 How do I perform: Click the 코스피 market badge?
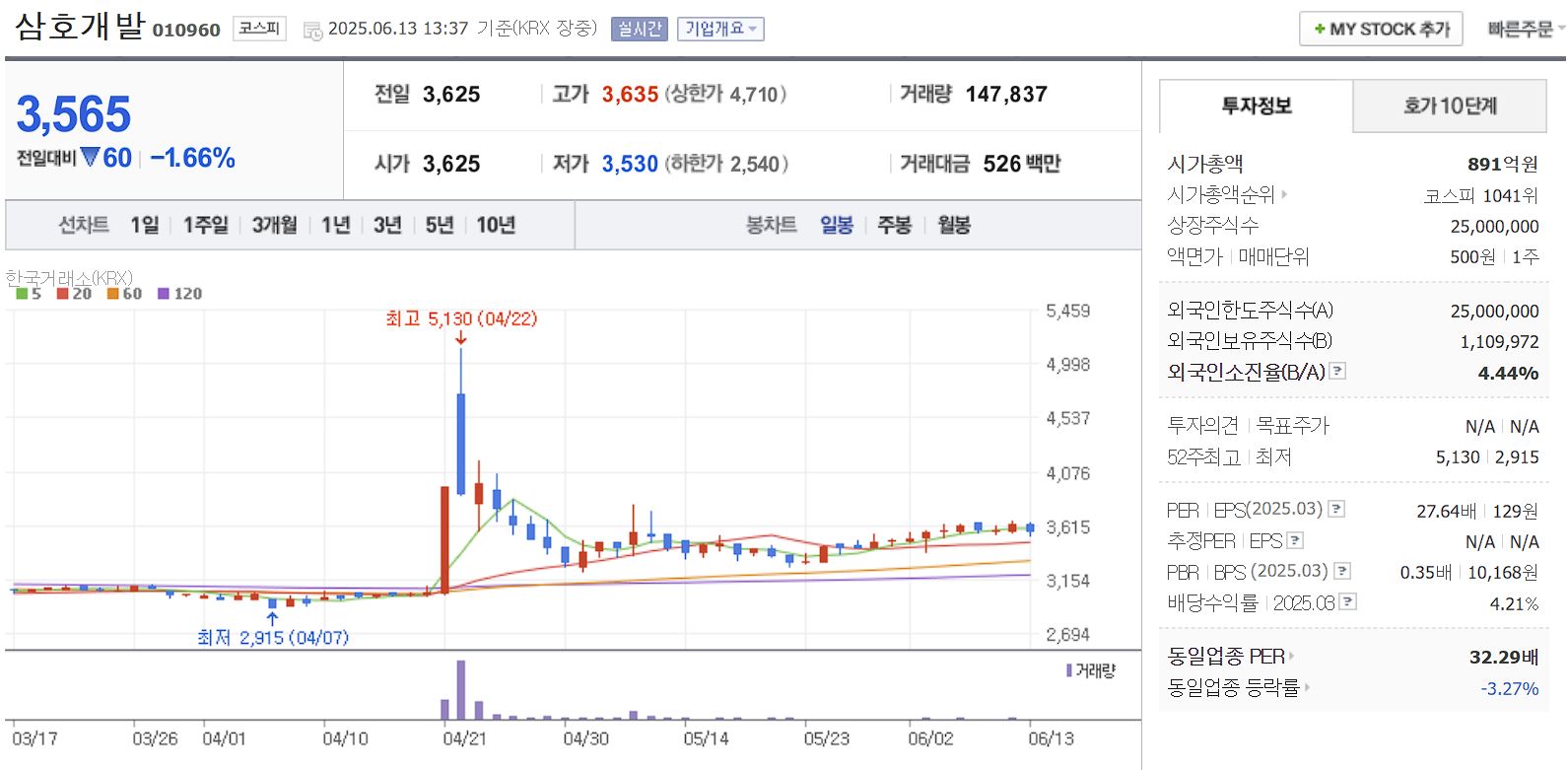click(x=259, y=29)
